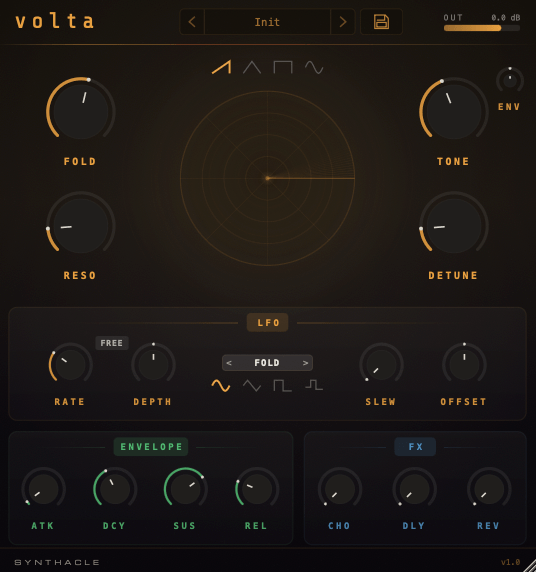Click the 0.0 dB output value
This screenshot has height=572, width=536.
pos(506,18)
